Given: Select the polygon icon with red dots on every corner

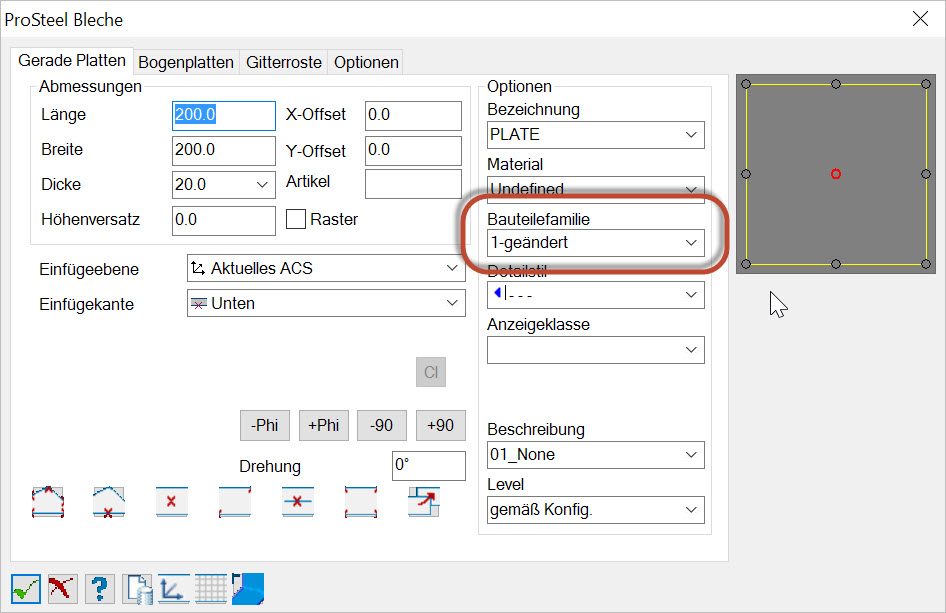Looking at the screenshot, I should point(48,502).
